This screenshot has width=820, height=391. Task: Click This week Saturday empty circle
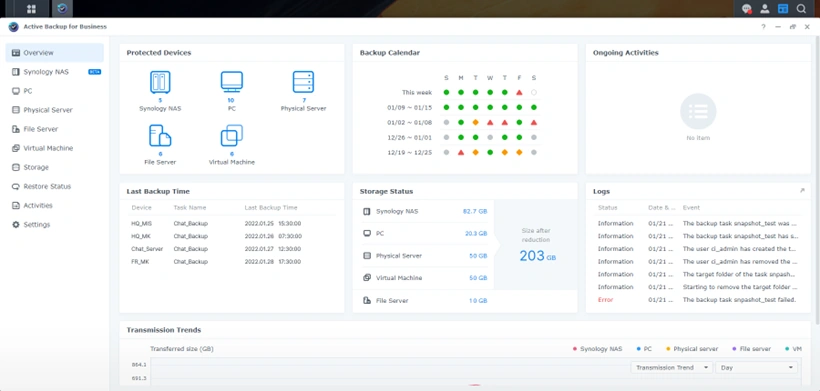coord(533,92)
